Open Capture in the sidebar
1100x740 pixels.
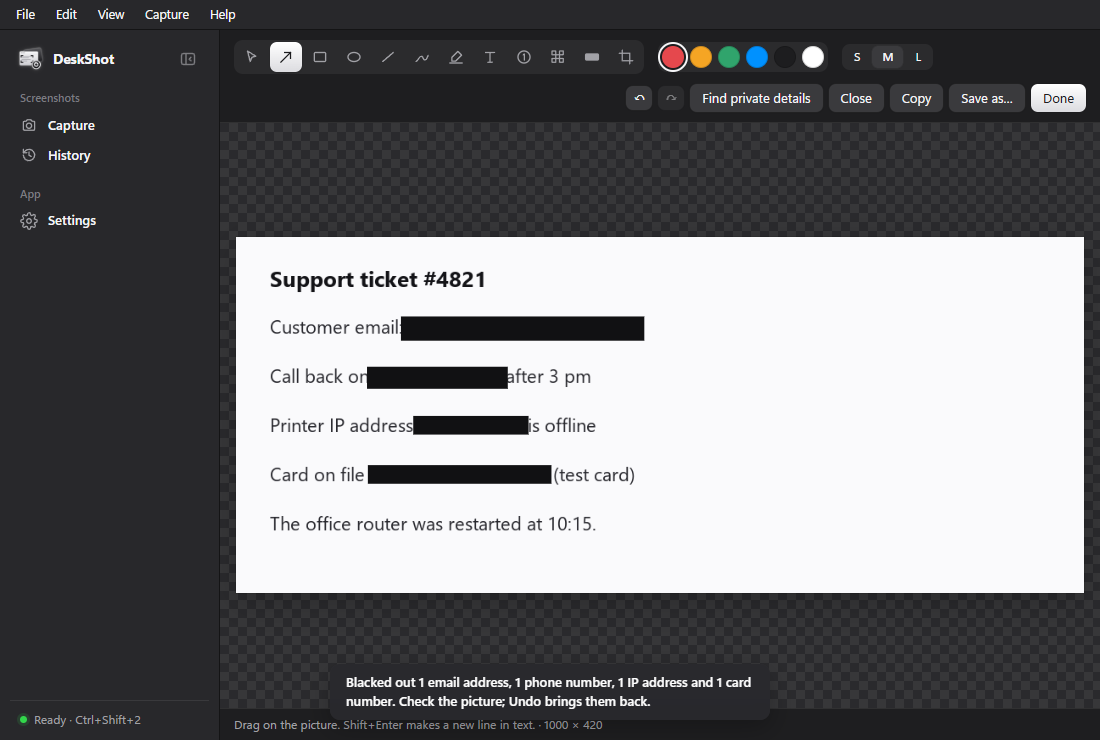[x=110, y=126]
